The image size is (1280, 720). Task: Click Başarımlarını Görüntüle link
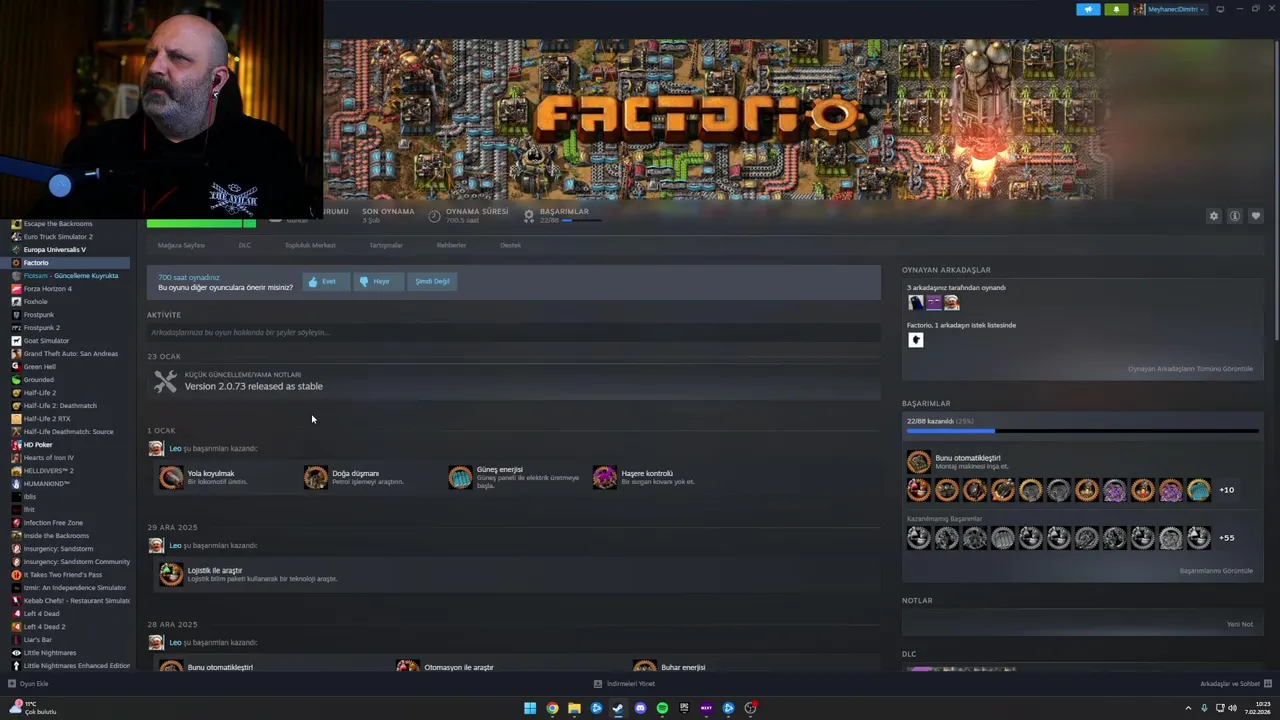(1216, 571)
